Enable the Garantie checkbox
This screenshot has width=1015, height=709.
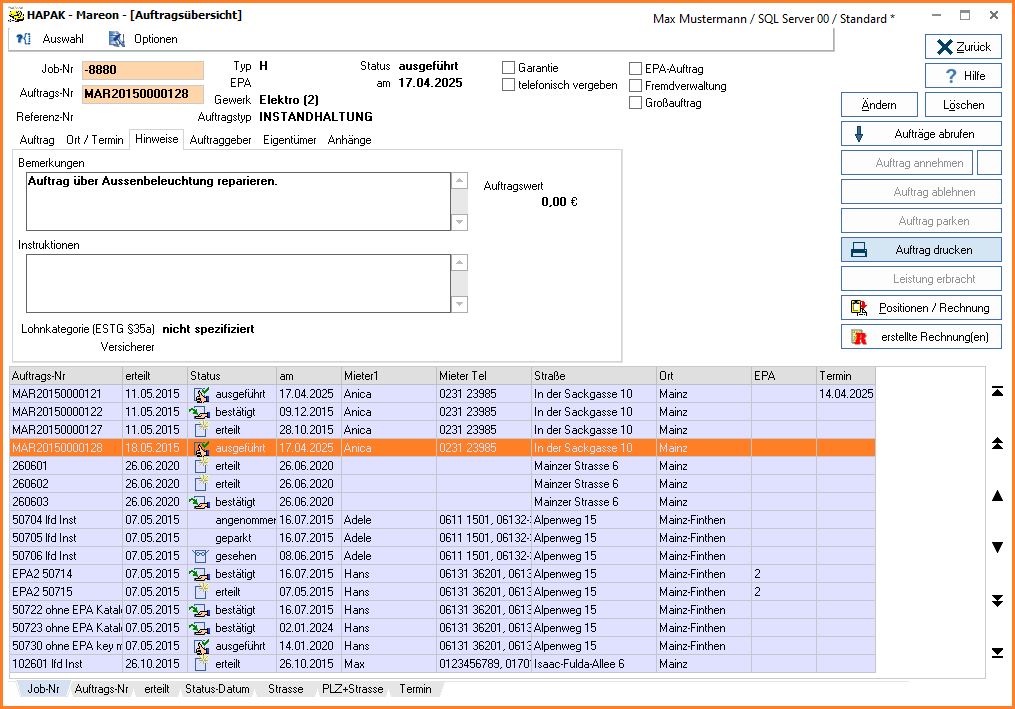point(509,68)
